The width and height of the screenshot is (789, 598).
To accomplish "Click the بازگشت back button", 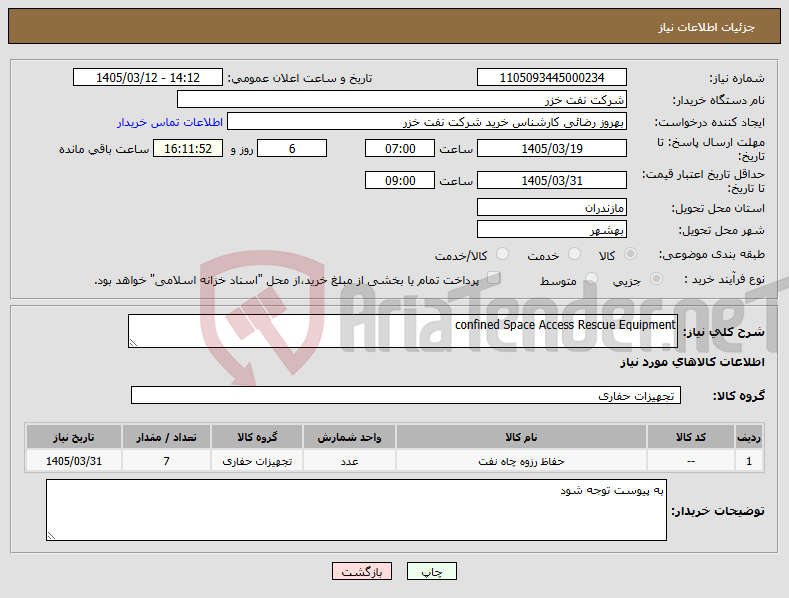I will pos(362,571).
